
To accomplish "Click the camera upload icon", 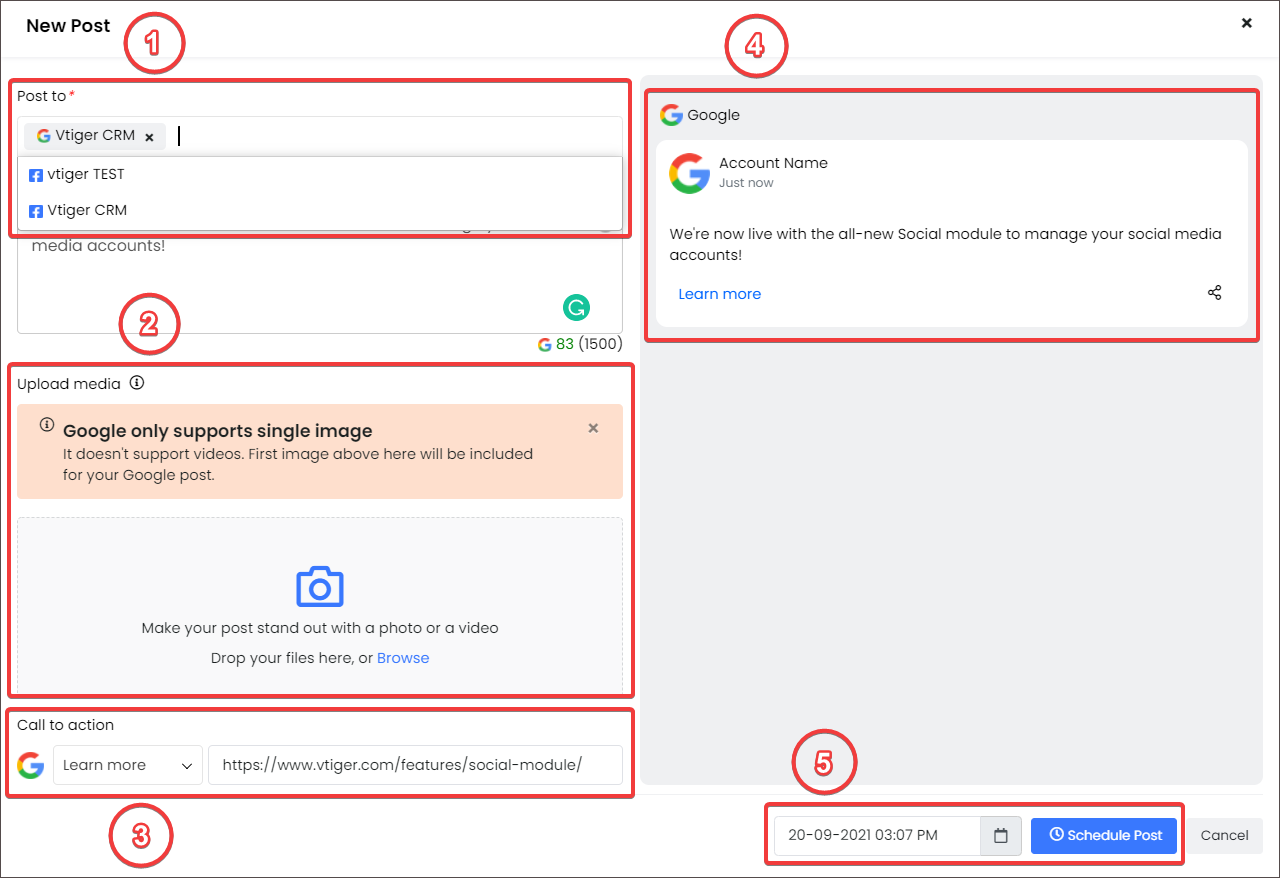I will (x=319, y=587).
